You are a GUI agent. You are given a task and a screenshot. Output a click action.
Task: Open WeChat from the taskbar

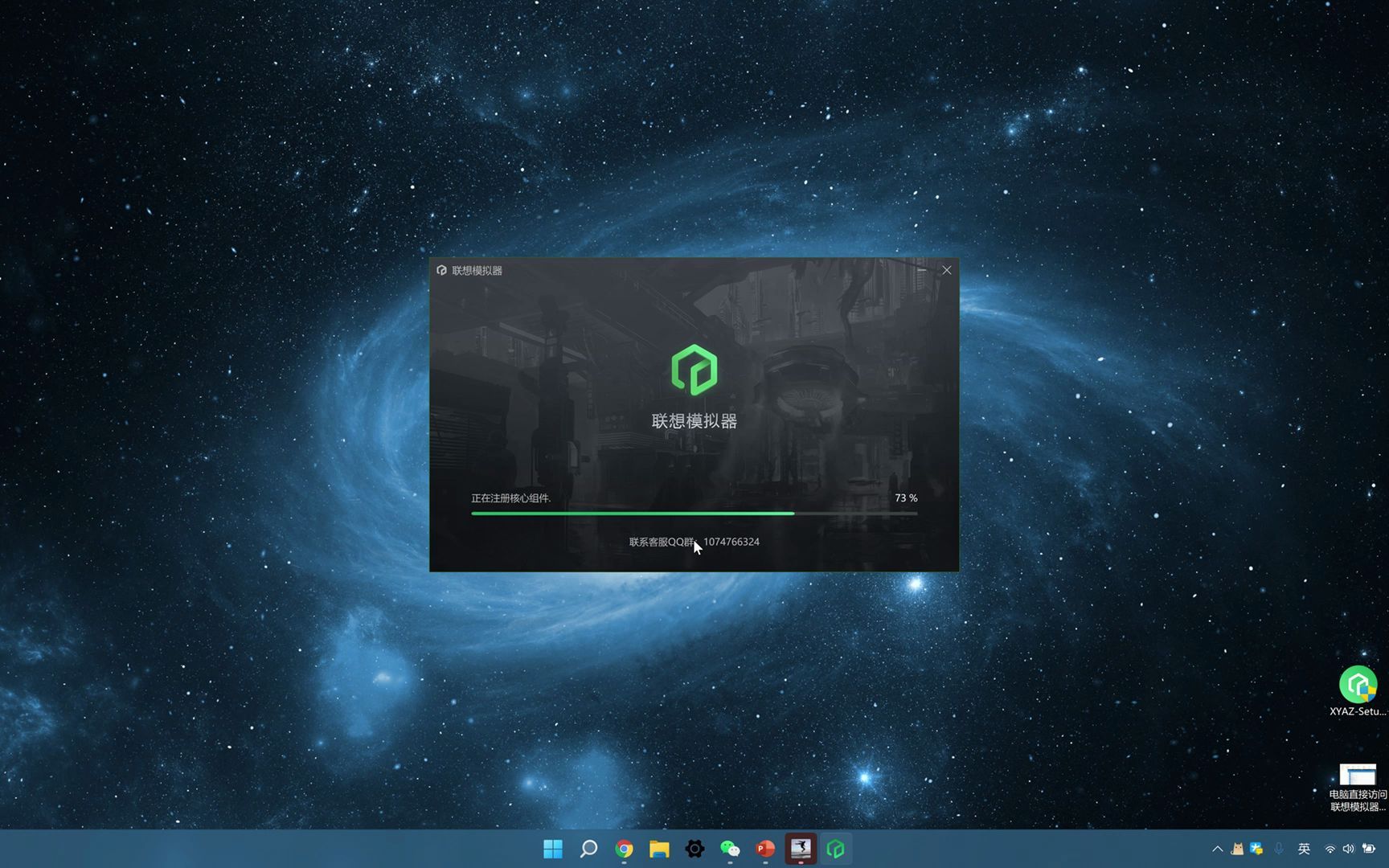[x=730, y=849]
